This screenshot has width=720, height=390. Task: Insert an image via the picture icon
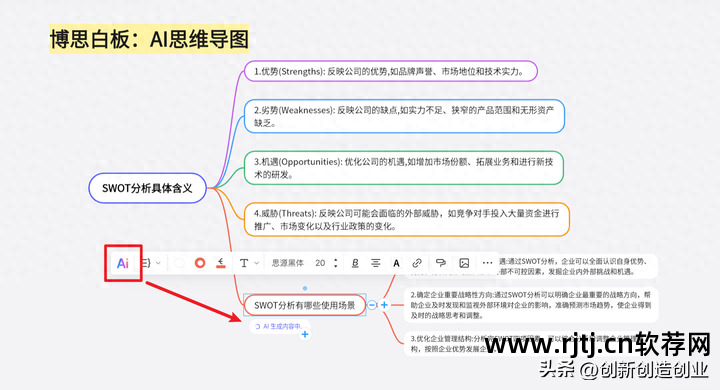tap(464, 263)
